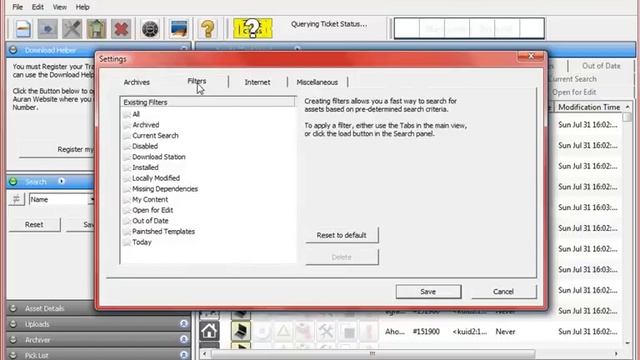Click the dark round gear toolbar icon
The image size is (640, 360).
[150, 29]
